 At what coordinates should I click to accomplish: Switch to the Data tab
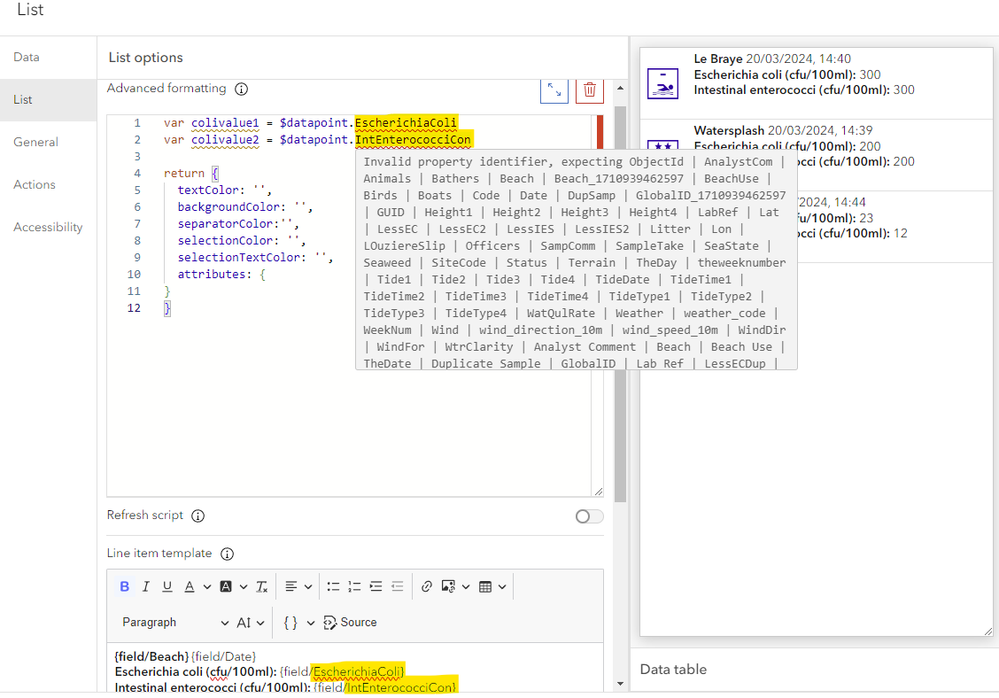coord(48,57)
